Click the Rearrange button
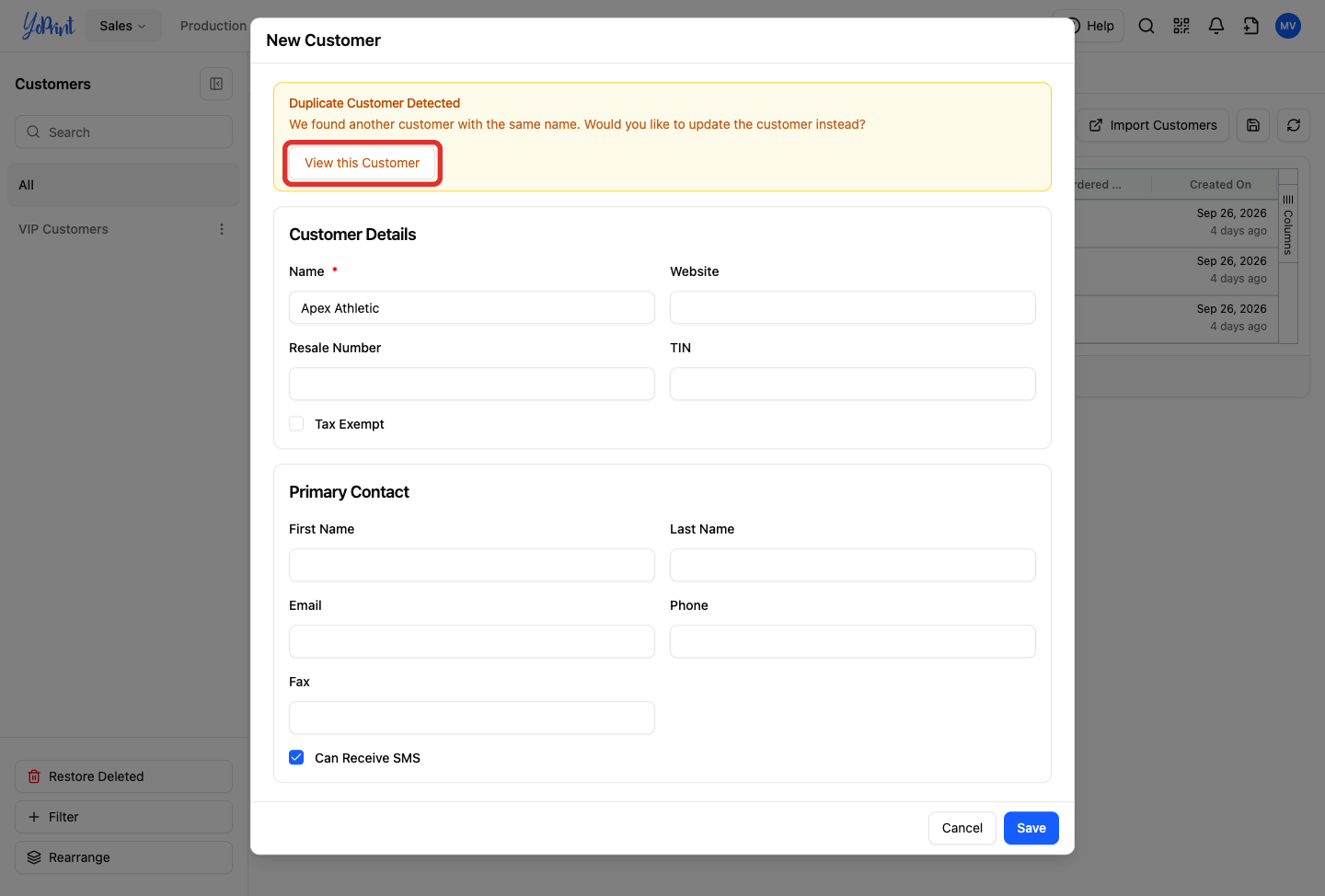This screenshot has width=1325, height=896. pos(123,857)
